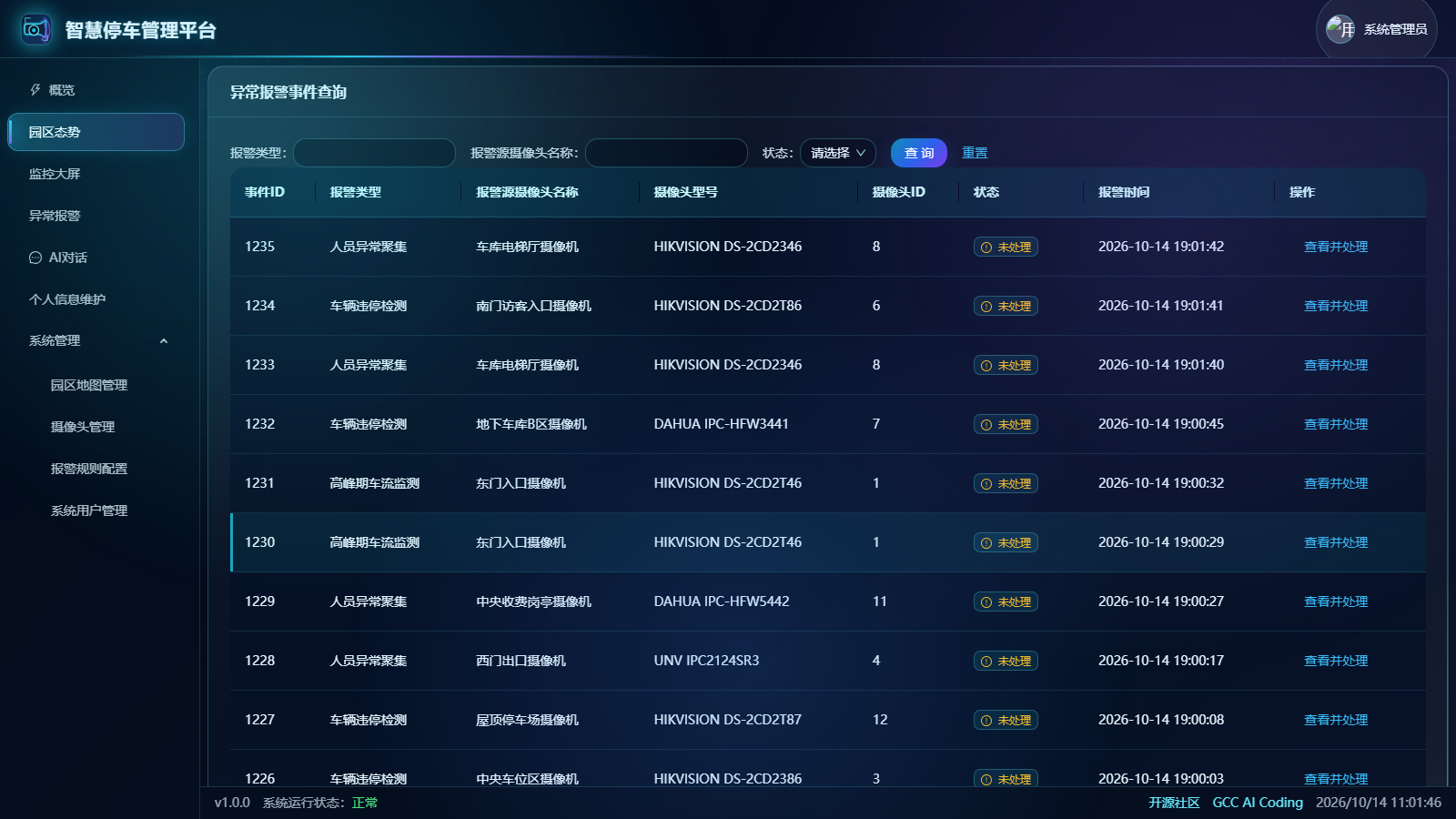Click the chat bubble icon beside AI对话
This screenshot has width=1456, height=819.
[35, 258]
